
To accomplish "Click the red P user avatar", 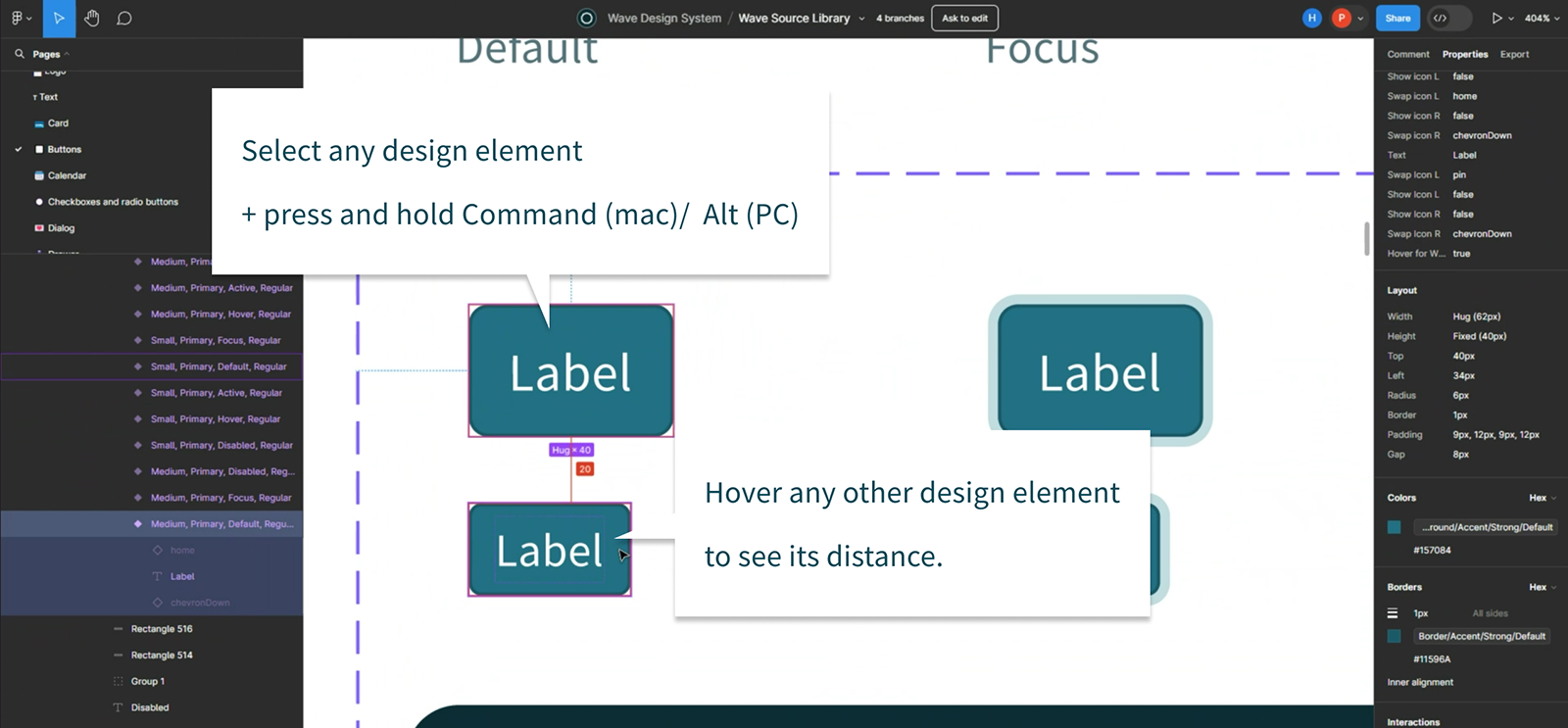I will 1342,18.
